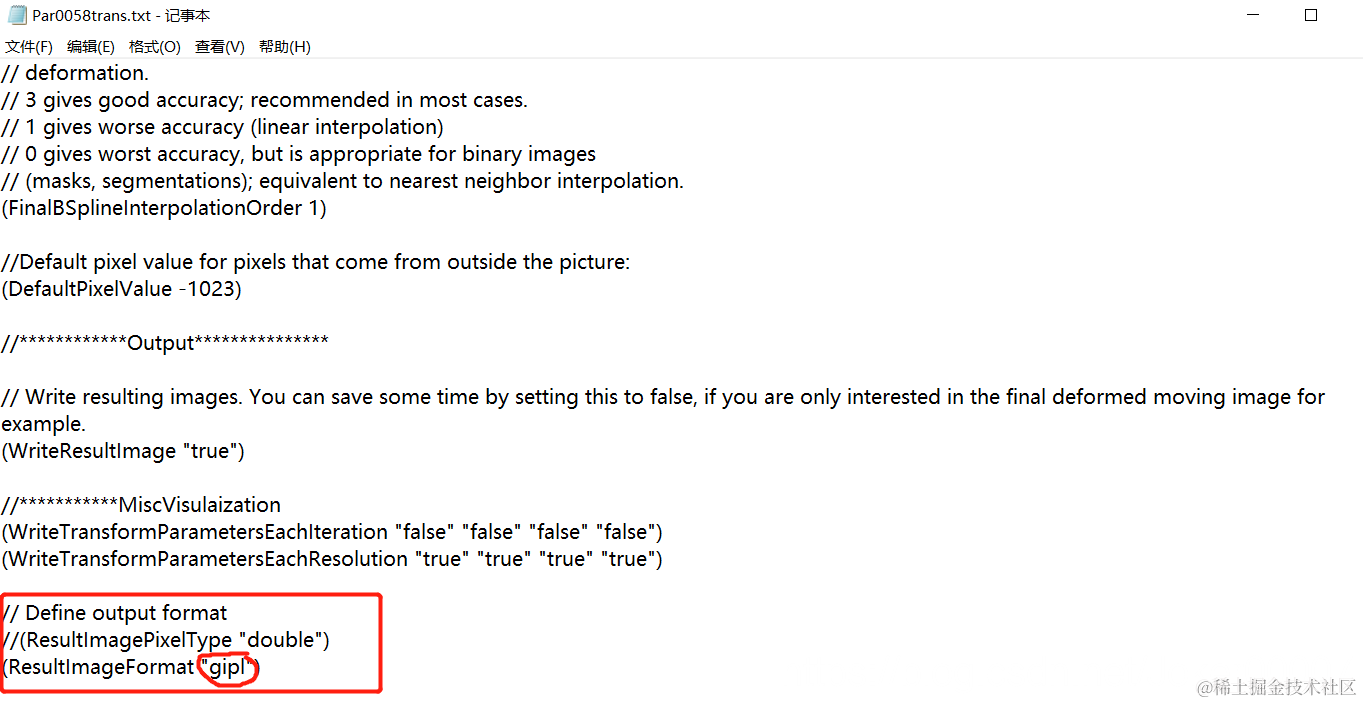Click the "// Define output format" comment
The height and width of the screenshot is (704, 1363).
click(115, 613)
